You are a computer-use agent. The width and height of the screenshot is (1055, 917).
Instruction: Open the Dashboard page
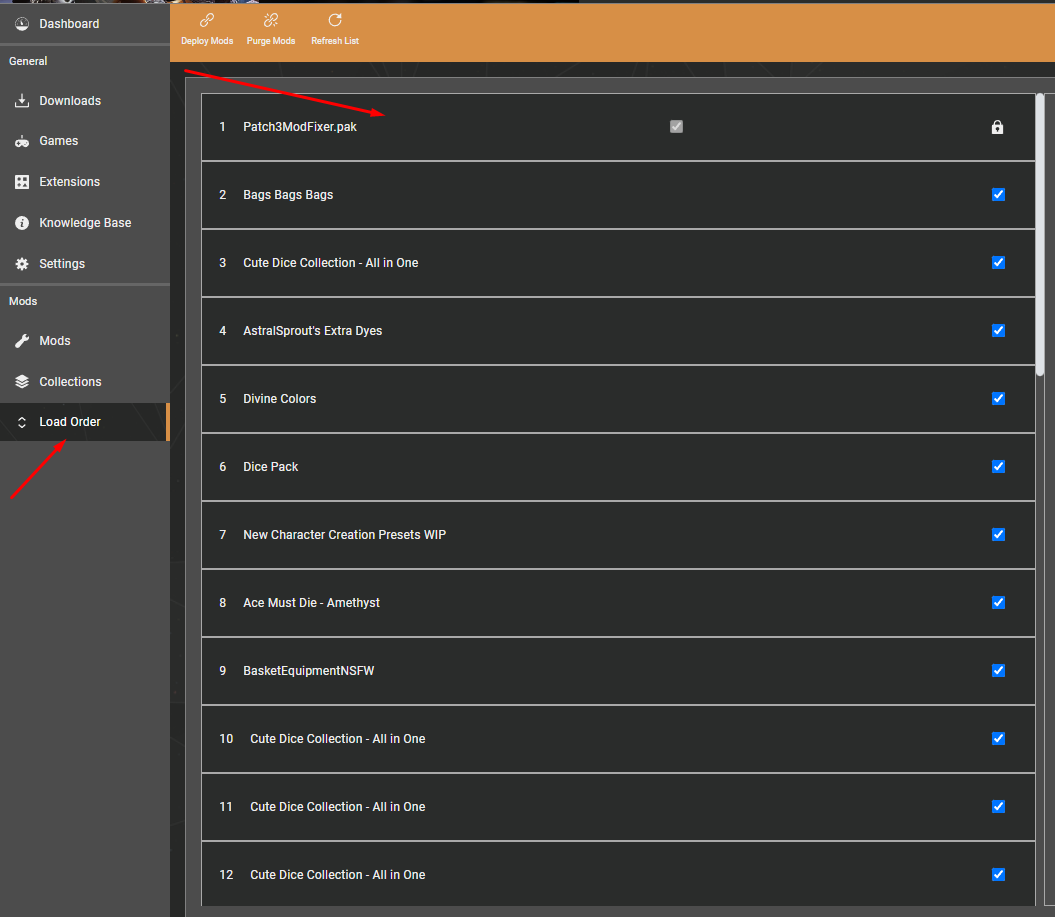85,24
